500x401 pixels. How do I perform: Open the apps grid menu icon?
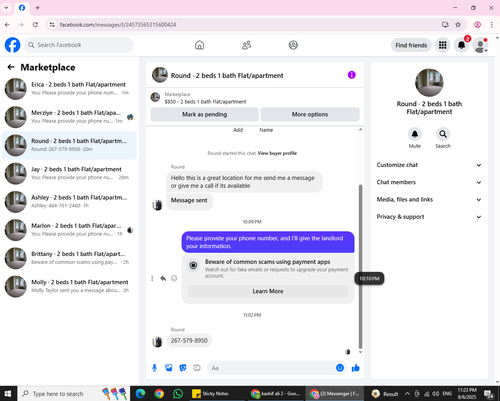tap(443, 45)
